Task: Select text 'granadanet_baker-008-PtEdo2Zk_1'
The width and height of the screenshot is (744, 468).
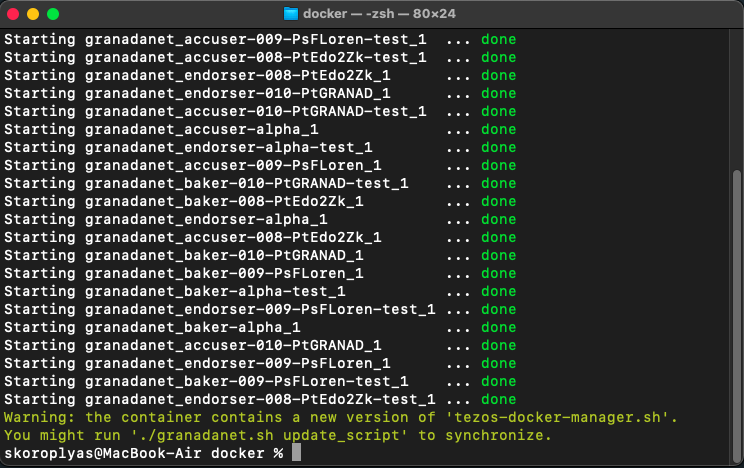Action: pyautogui.click(x=224, y=202)
